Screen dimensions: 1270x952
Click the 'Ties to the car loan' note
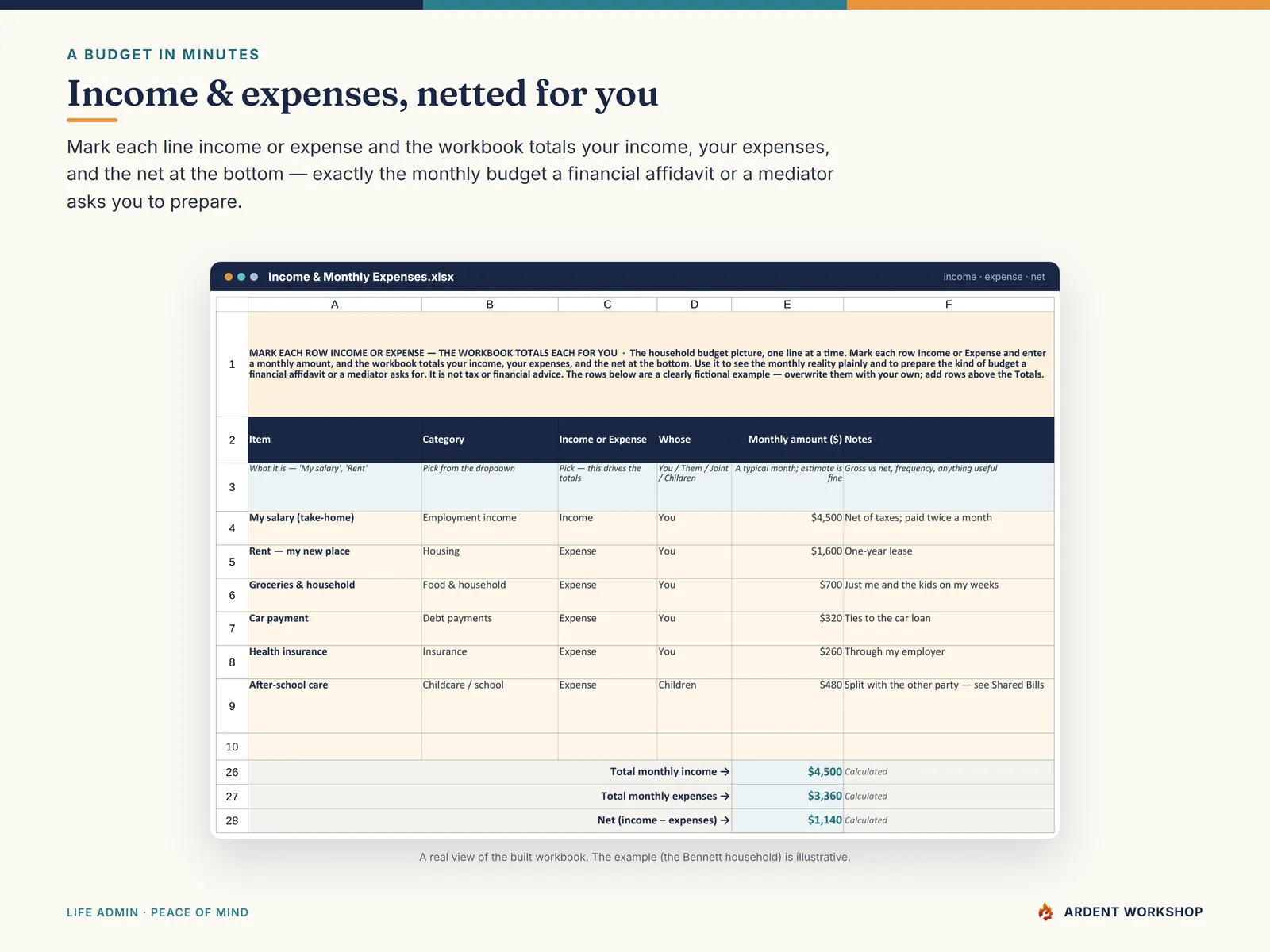949,628
